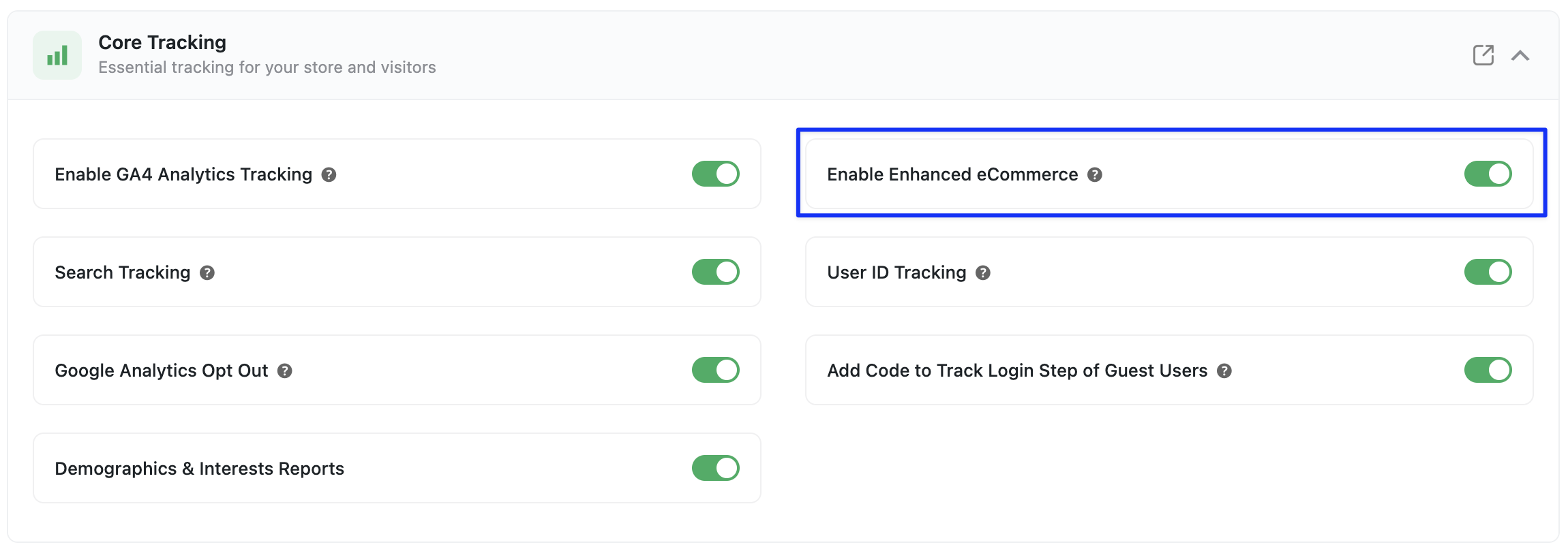Click the Enable Enhanced eCommerce label text
This screenshot has width=1568, height=549.
952,174
